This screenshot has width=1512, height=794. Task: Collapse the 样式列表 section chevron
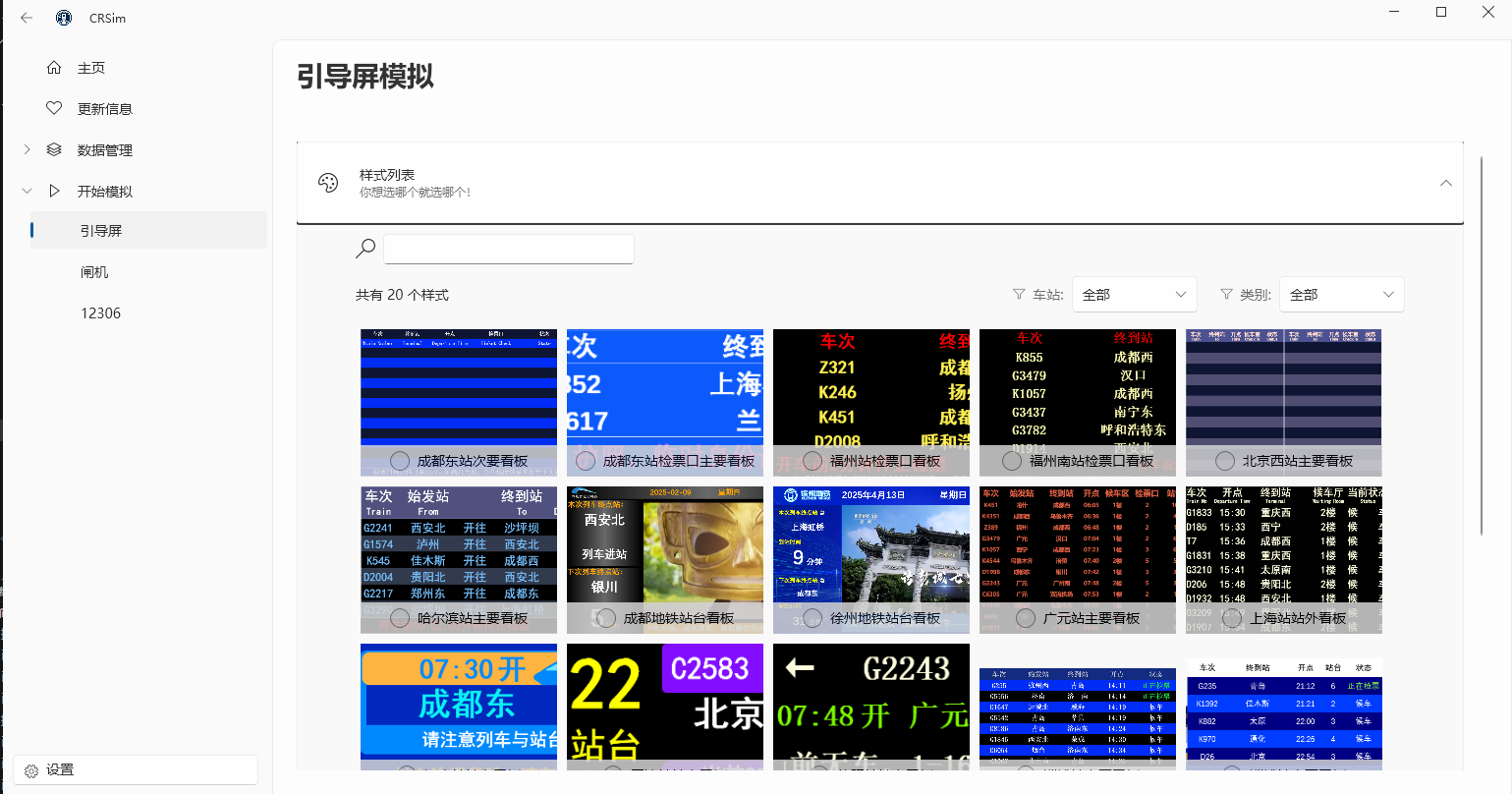pos(1445,183)
